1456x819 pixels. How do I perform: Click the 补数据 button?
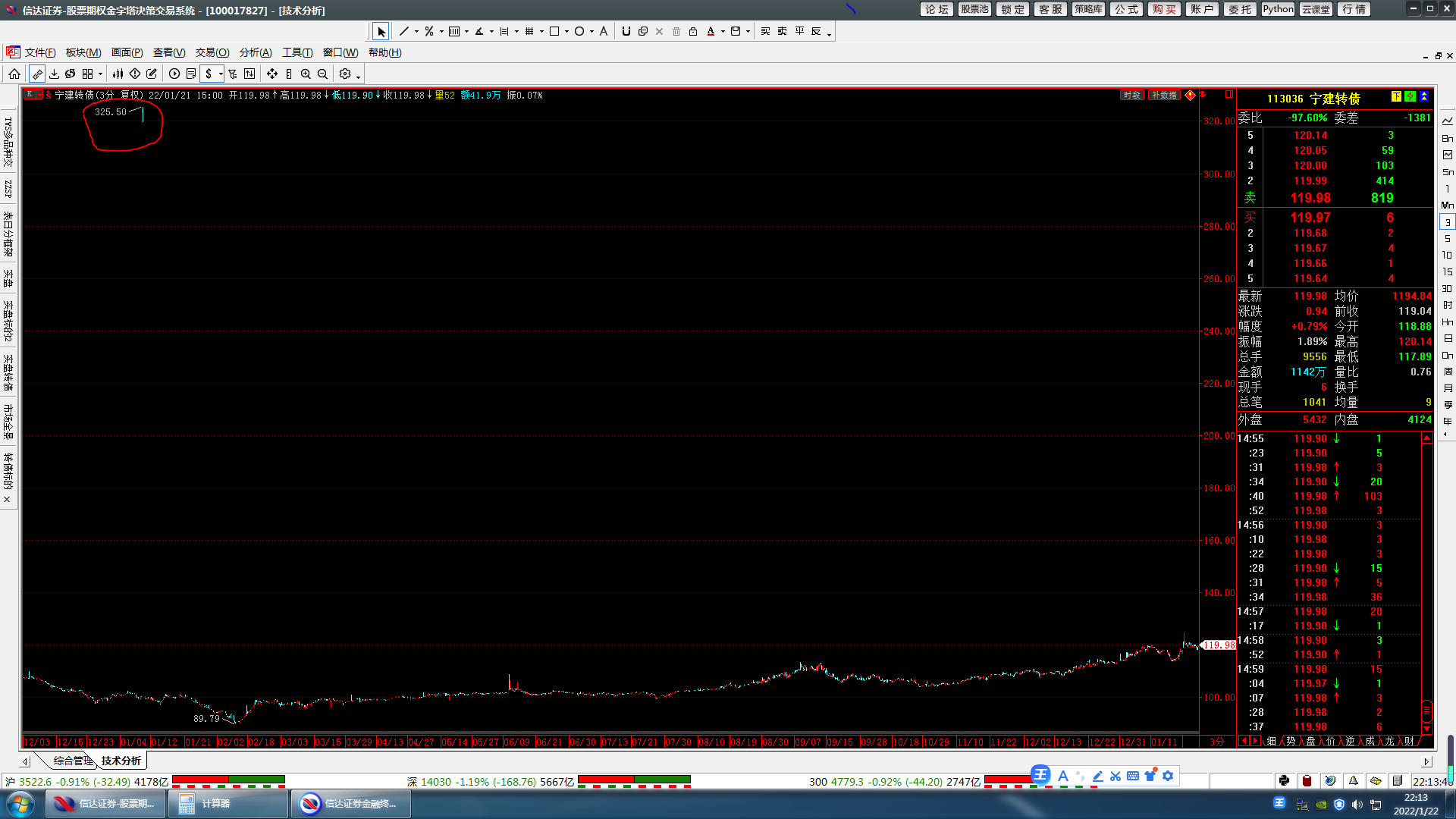(1163, 95)
